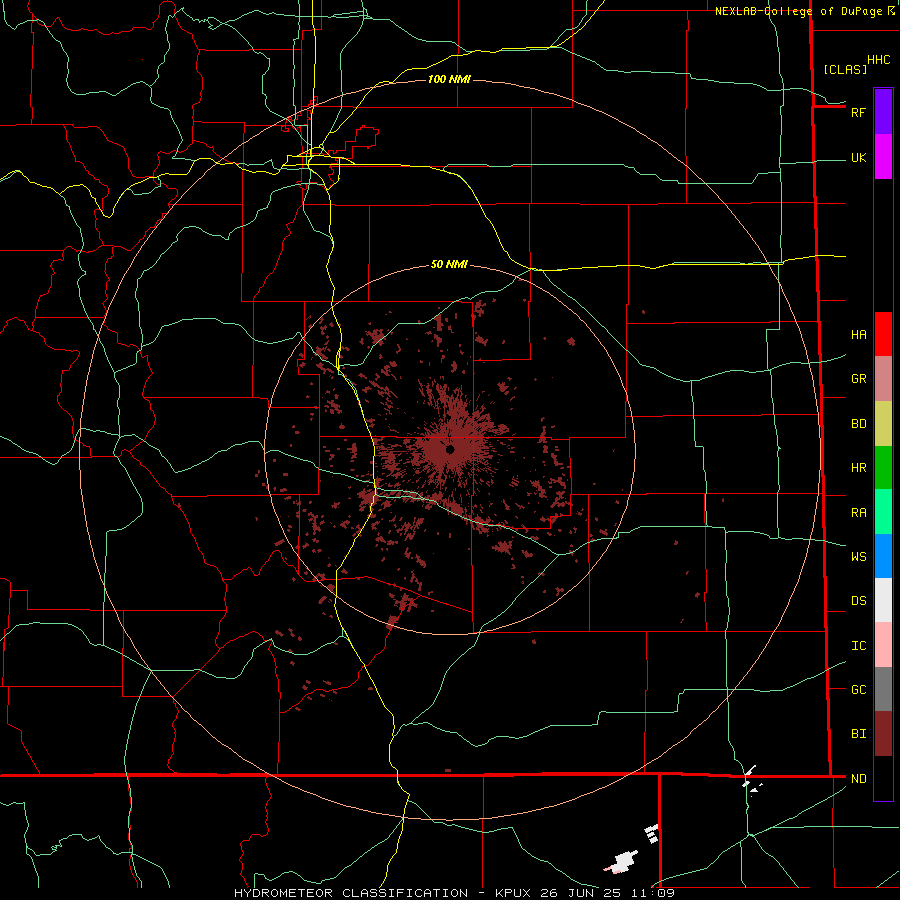Click the UK magenta legend swatch
This screenshot has height=900, width=900.
(883, 157)
